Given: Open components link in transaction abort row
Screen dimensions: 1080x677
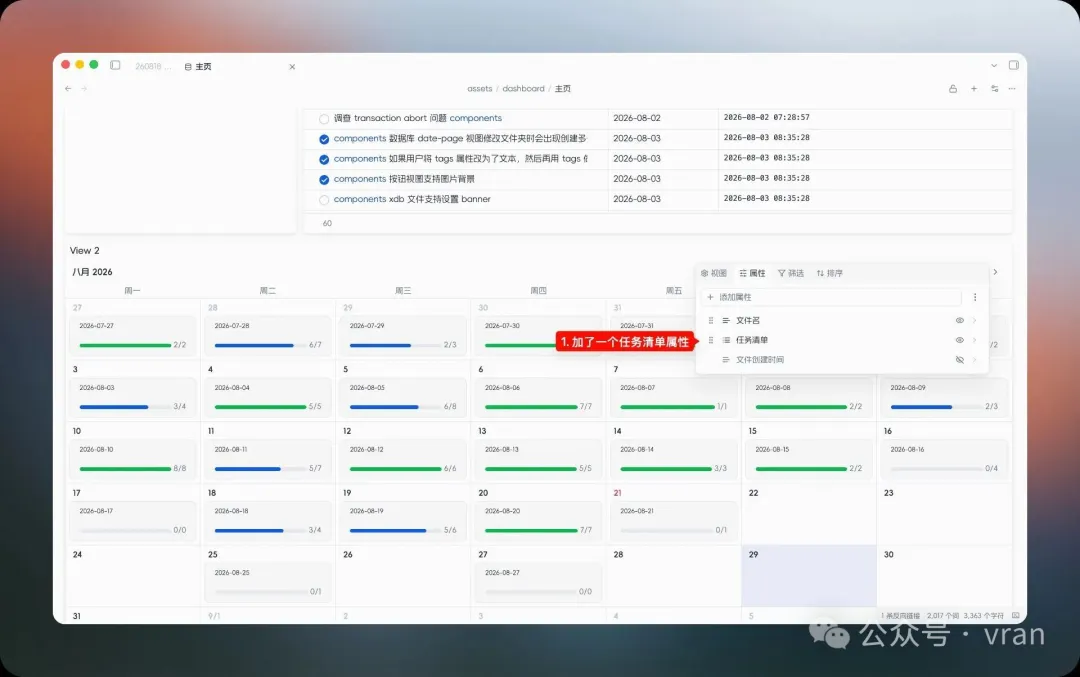Looking at the screenshot, I should [x=475, y=118].
